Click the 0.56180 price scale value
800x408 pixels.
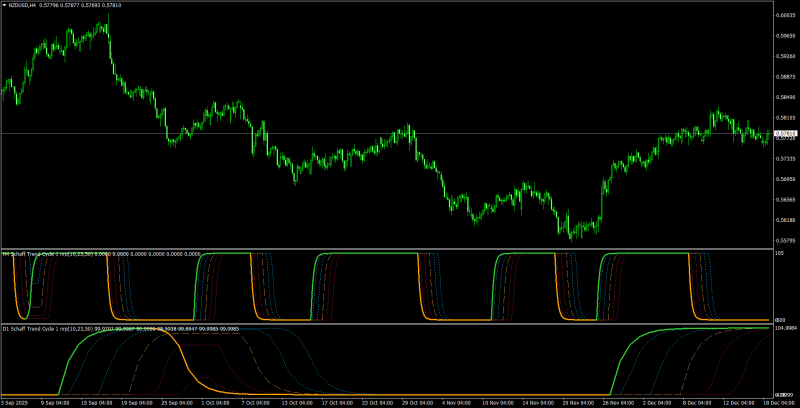(x=788, y=220)
